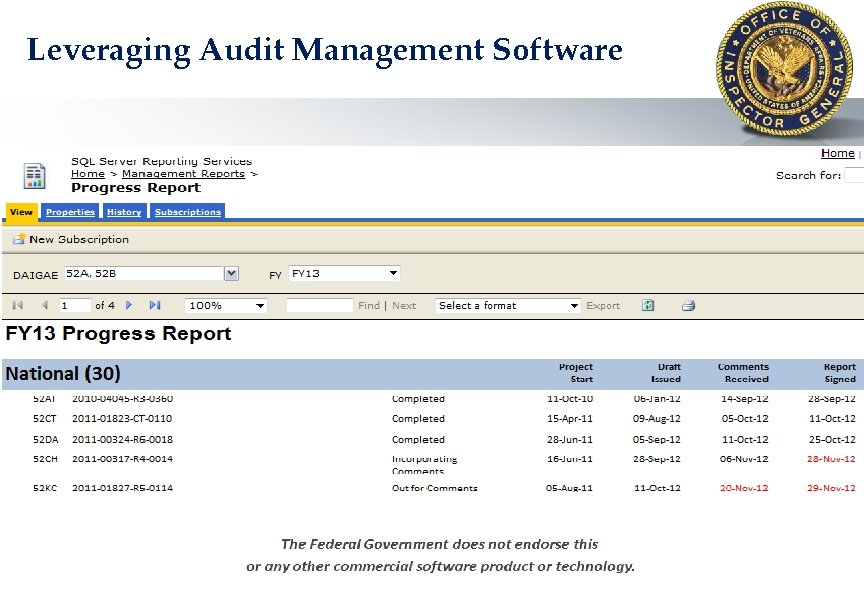
Task: Select the View tab
Action: click(21, 212)
